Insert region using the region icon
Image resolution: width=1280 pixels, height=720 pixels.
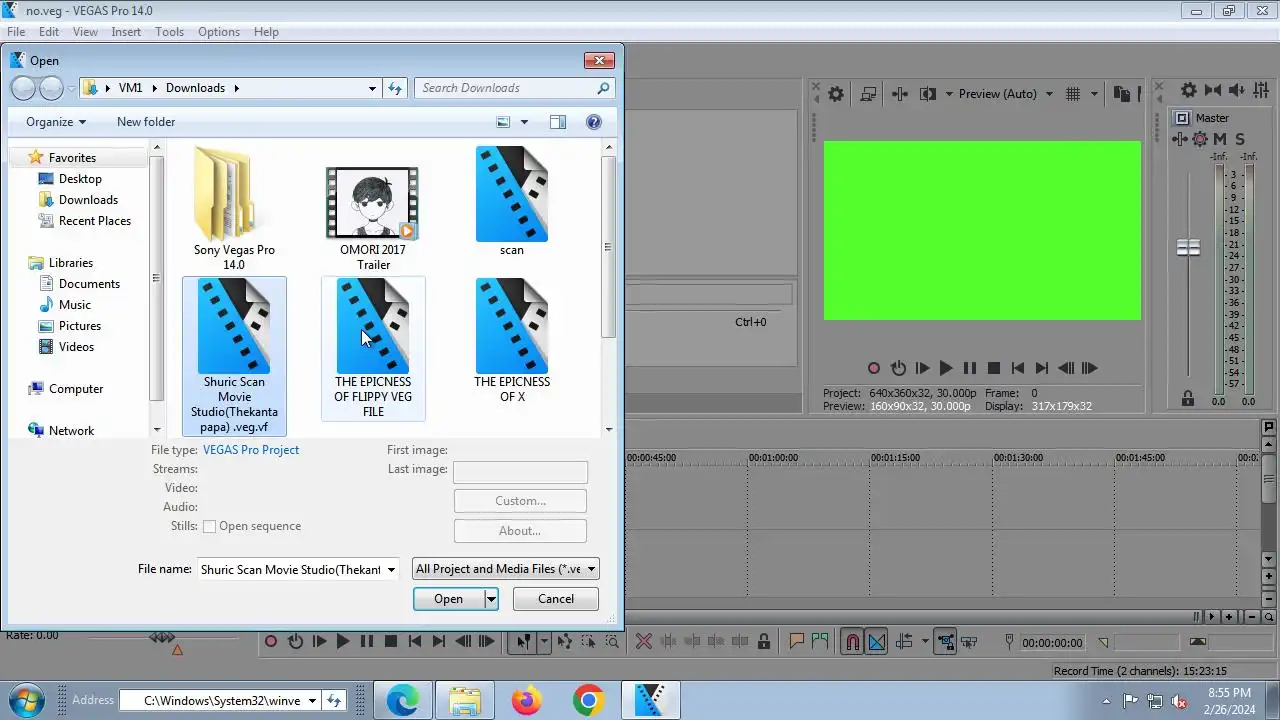click(x=820, y=642)
